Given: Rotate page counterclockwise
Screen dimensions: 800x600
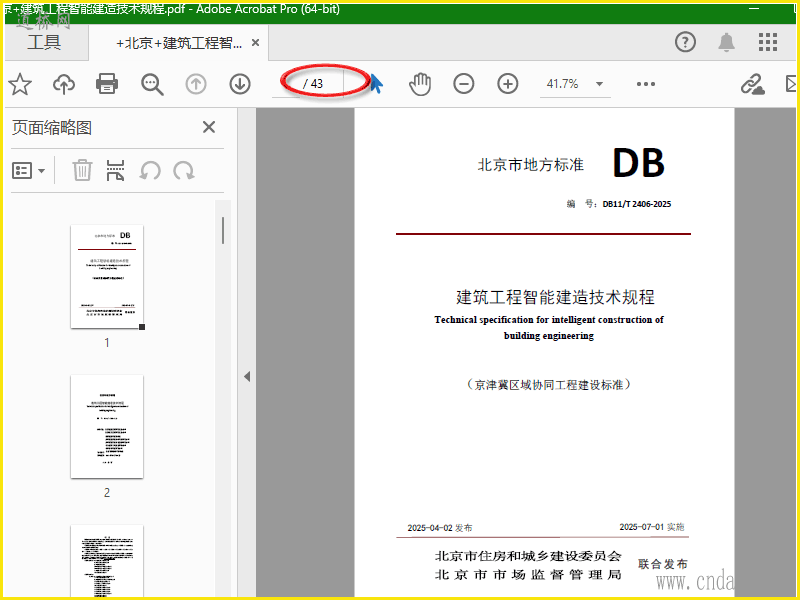Looking at the screenshot, I should point(150,170).
